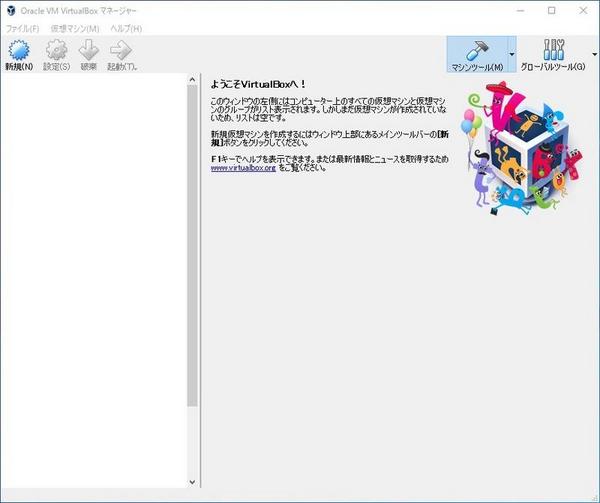Click the VM list scrollbar up arrow

coord(192,79)
